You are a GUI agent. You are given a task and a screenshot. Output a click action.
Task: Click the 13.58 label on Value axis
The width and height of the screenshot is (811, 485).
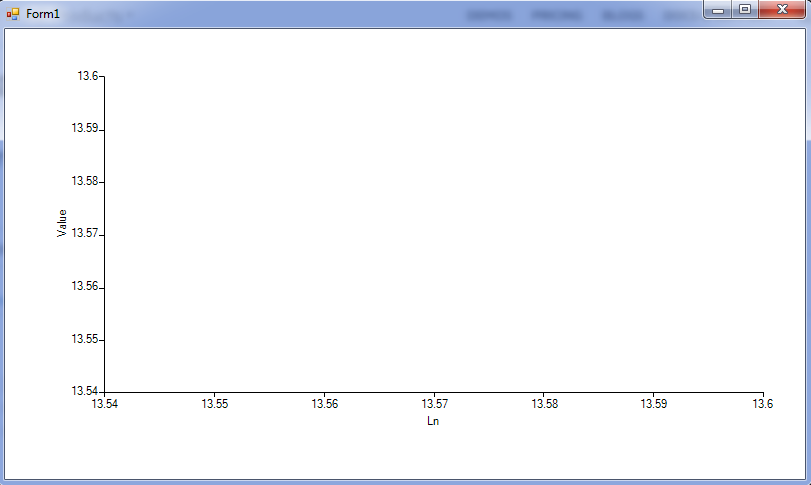(85, 181)
